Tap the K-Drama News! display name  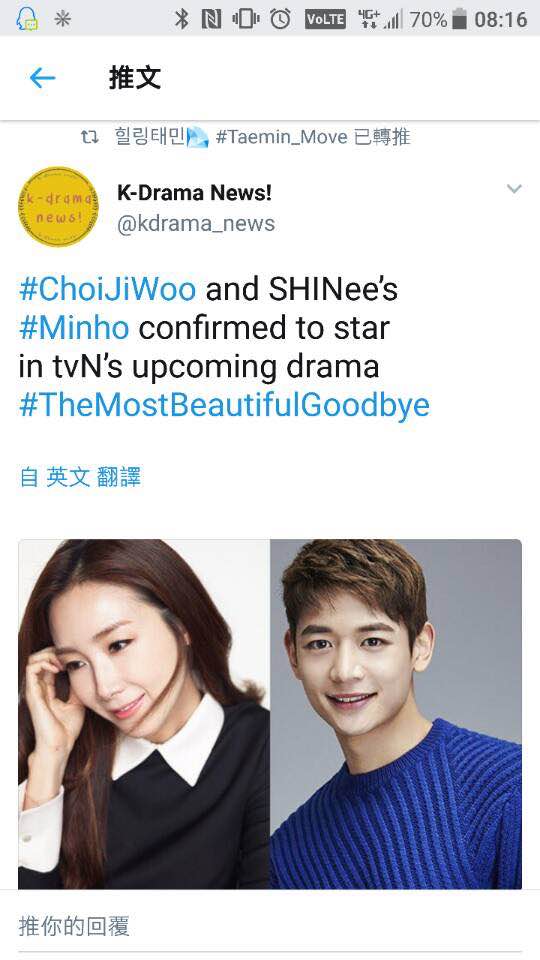(194, 192)
